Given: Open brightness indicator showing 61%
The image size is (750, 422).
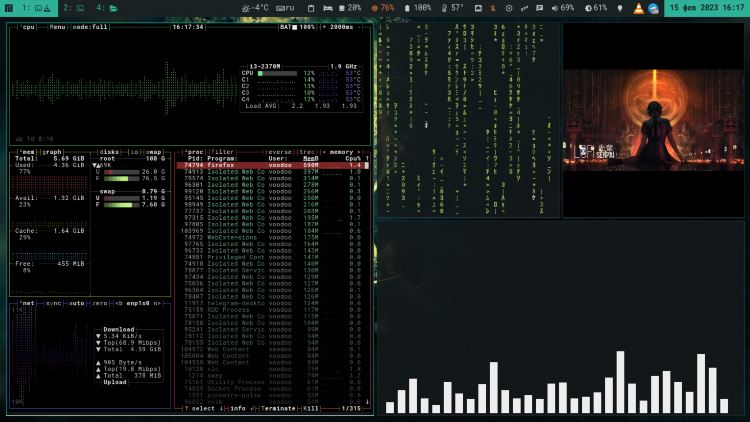Looking at the screenshot, I should [x=596, y=8].
